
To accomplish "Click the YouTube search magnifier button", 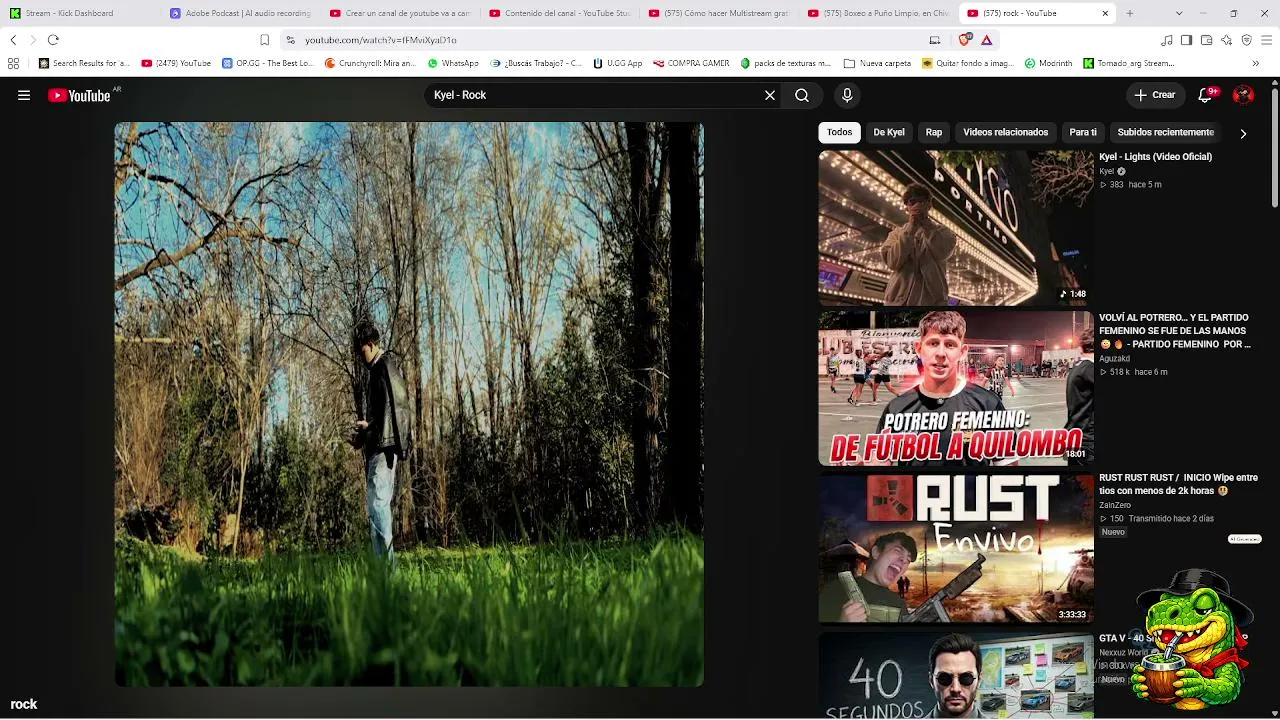I will click(x=802, y=95).
